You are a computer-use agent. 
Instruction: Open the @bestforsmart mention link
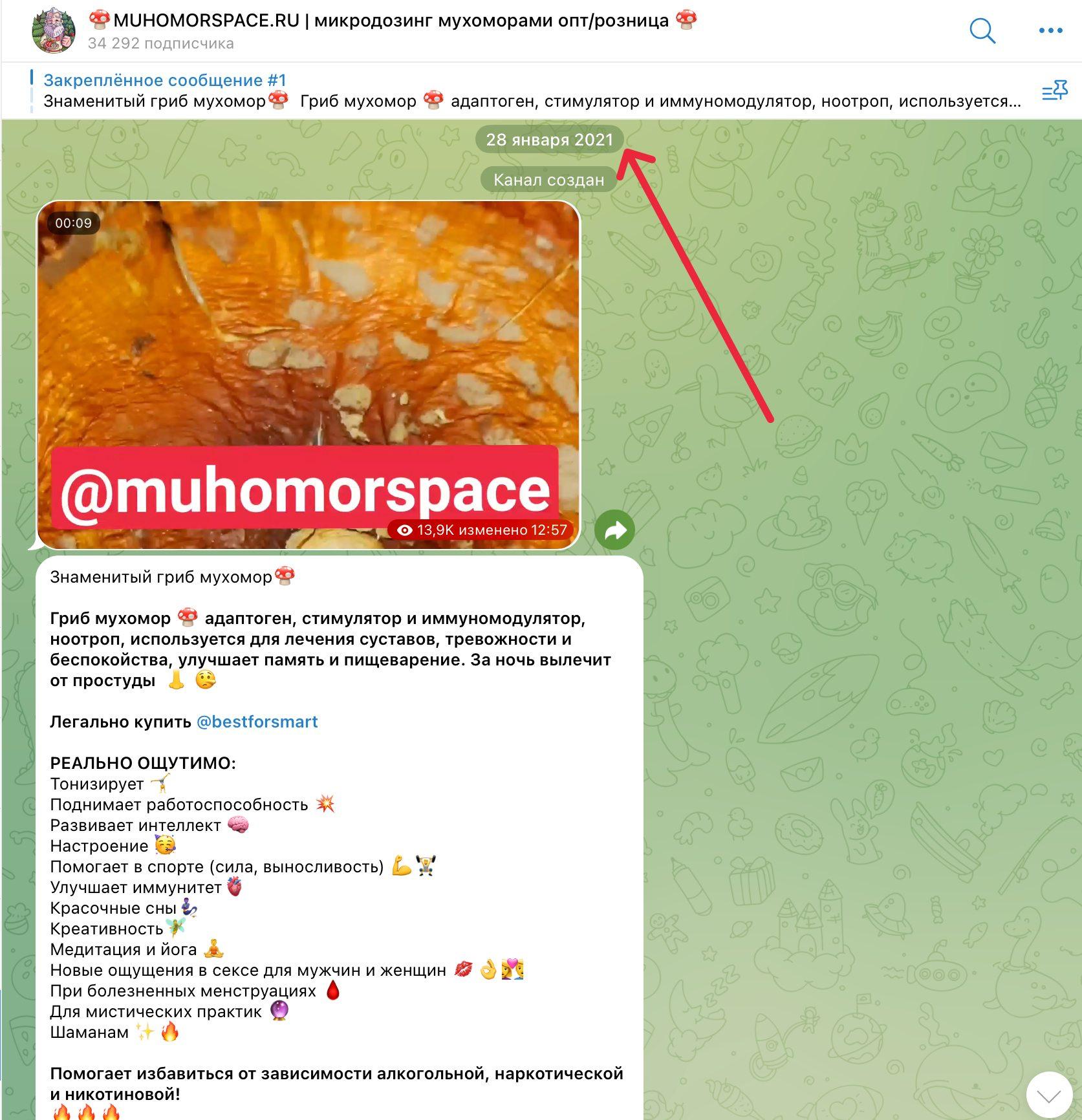pos(257,722)
